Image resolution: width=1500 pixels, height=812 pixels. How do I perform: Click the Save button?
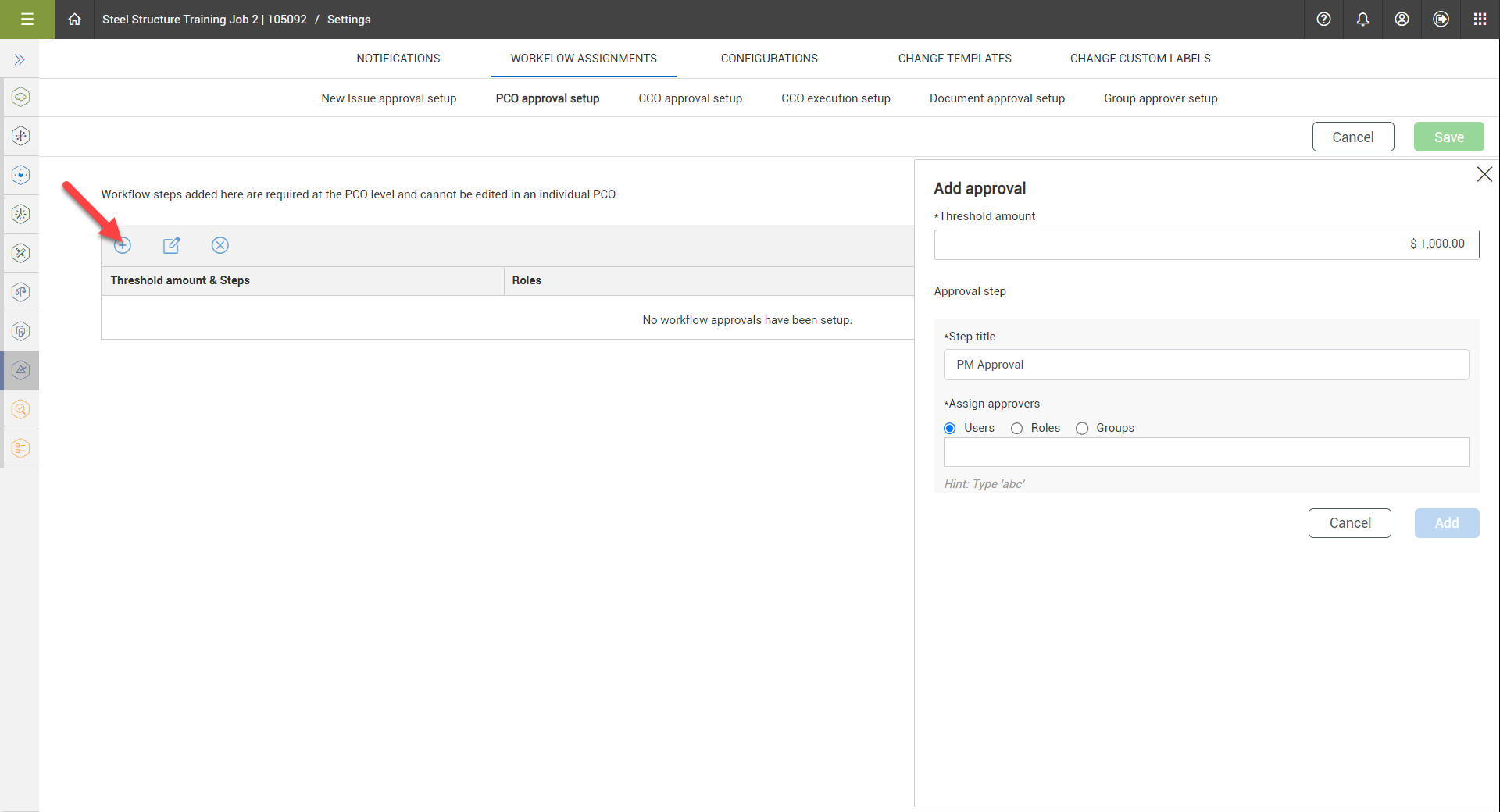coord(1448,137)
